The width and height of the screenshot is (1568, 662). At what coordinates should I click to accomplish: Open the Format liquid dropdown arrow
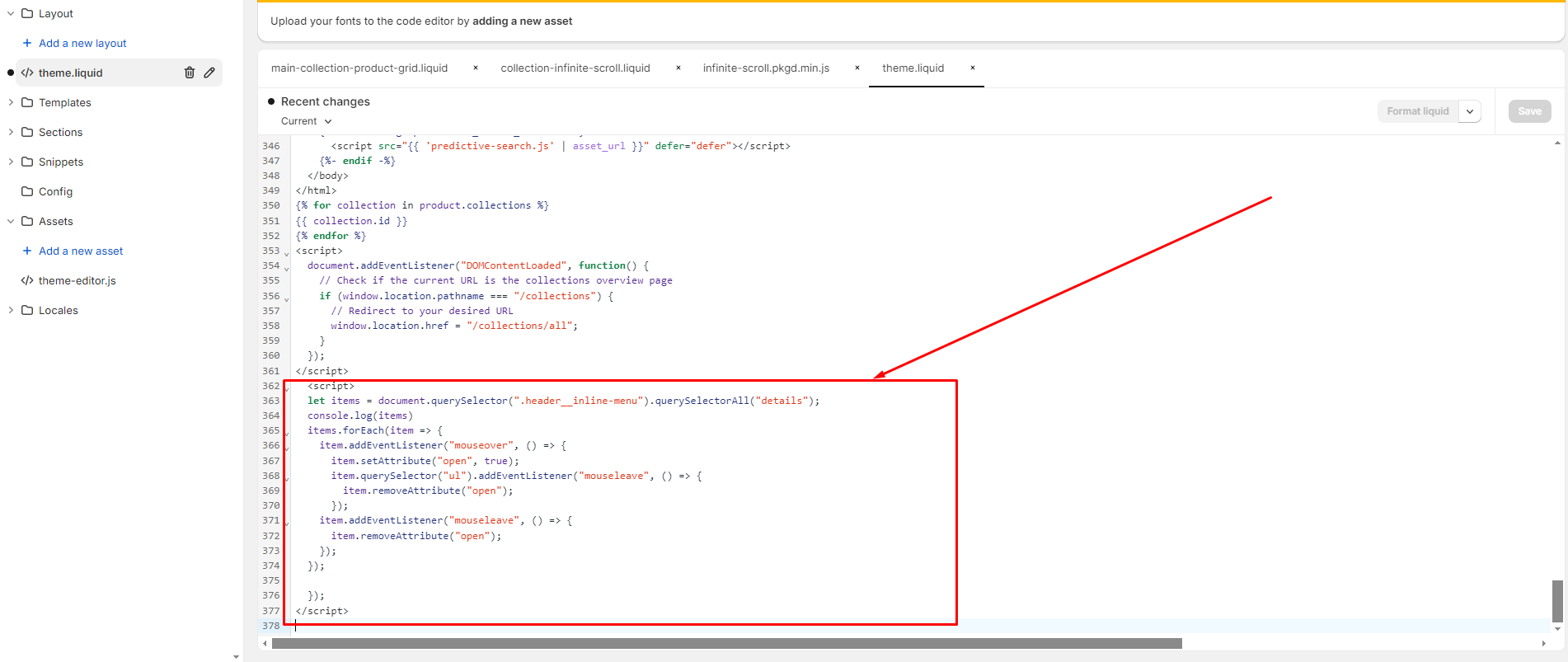1470,111
